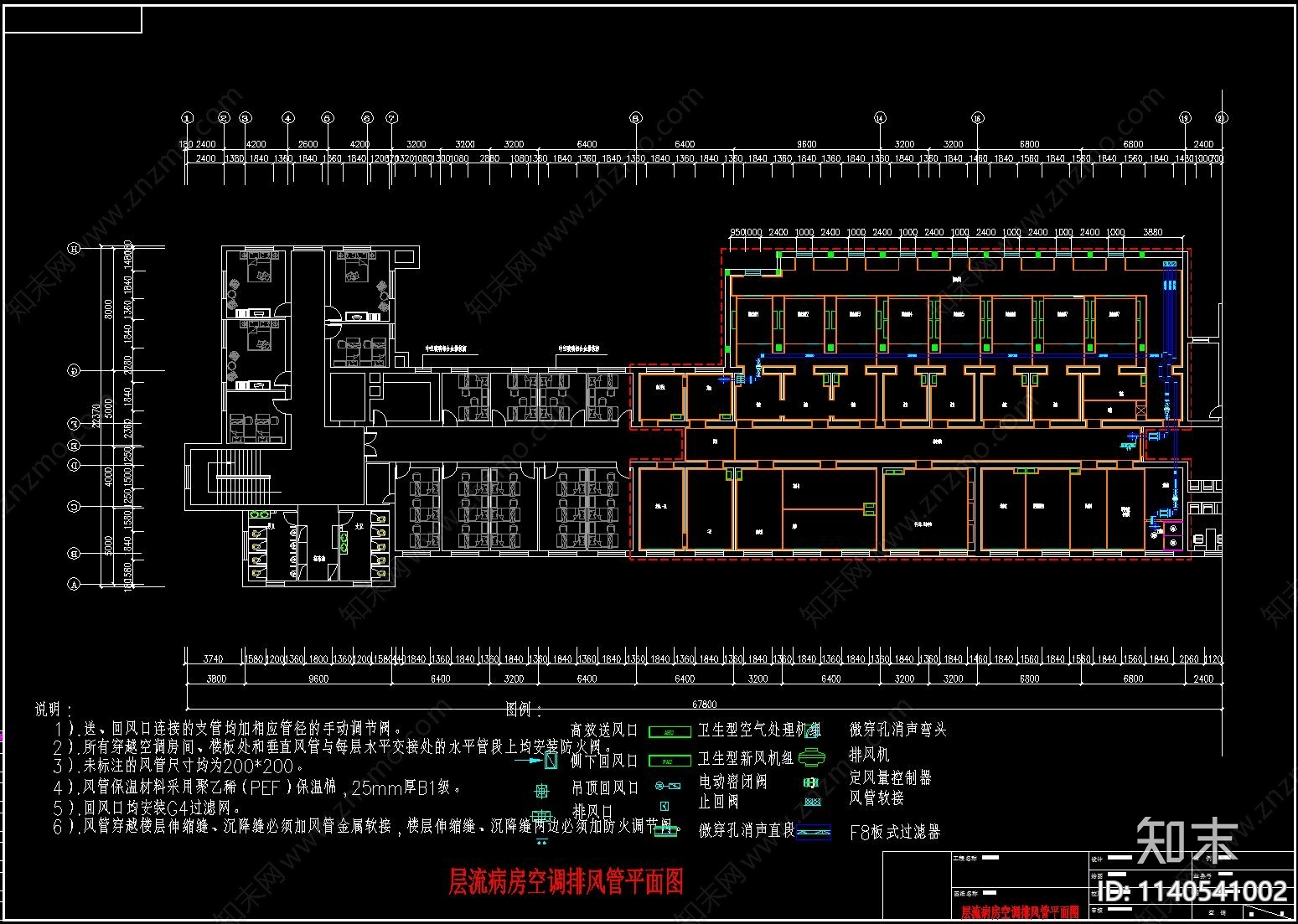Click the 微穿孔消声直段 legend label
Viewport: 1298px width, 924px height.
pyautogui.click(x=747, y=830)
